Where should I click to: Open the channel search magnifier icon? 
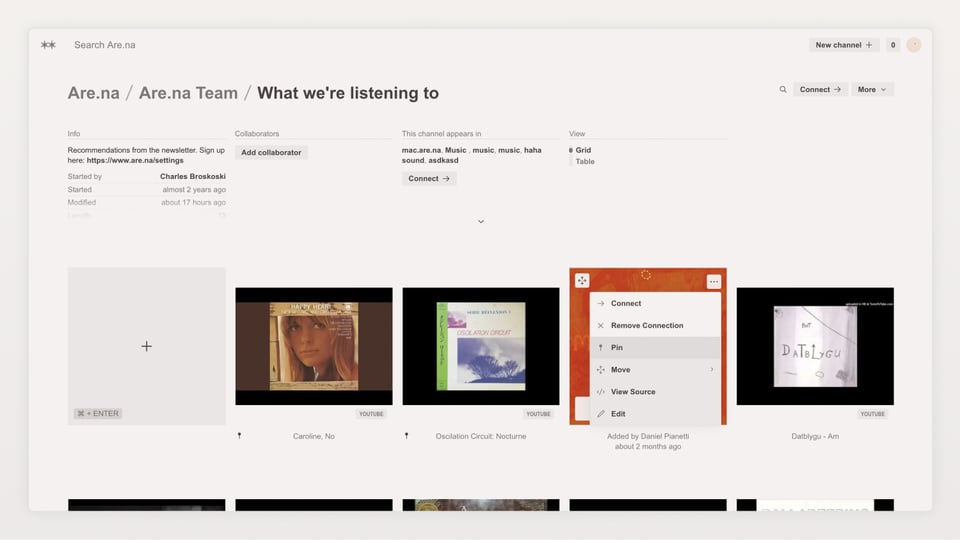click(783, 90)
